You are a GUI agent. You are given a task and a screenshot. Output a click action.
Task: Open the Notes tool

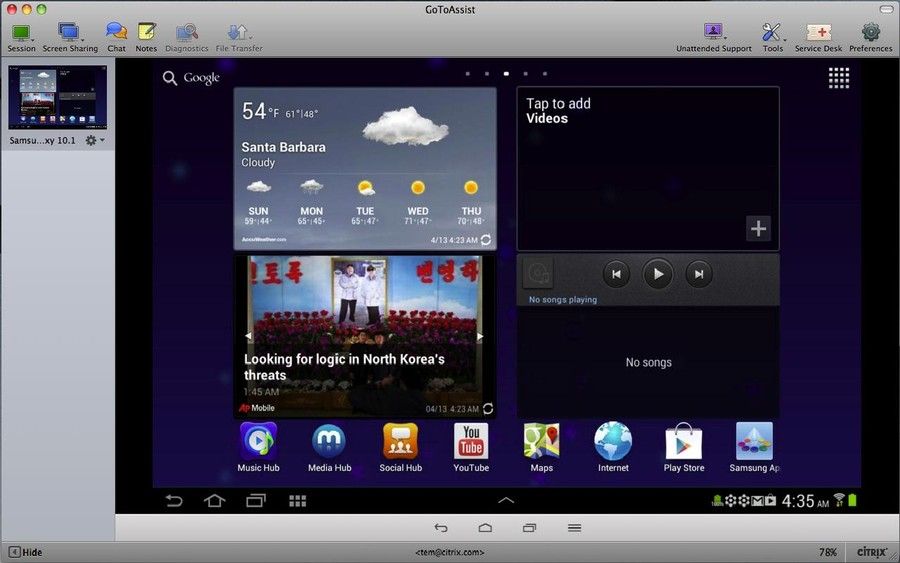pos(146,38)
